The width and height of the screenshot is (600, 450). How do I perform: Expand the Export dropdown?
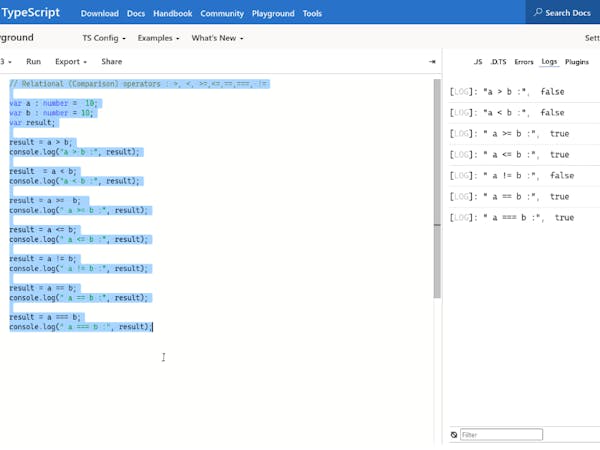coord(71,62)
